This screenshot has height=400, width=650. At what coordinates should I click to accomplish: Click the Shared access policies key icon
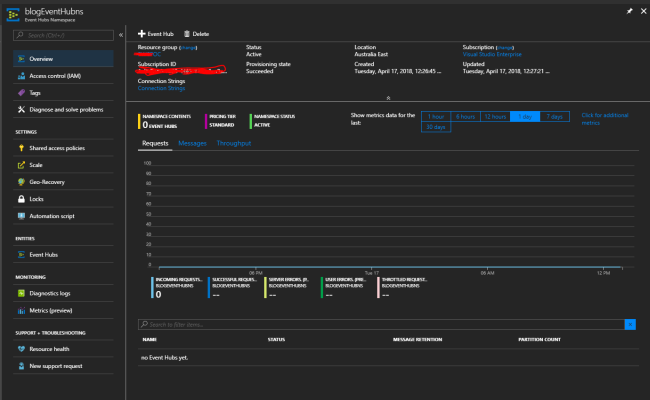point(21,148)
